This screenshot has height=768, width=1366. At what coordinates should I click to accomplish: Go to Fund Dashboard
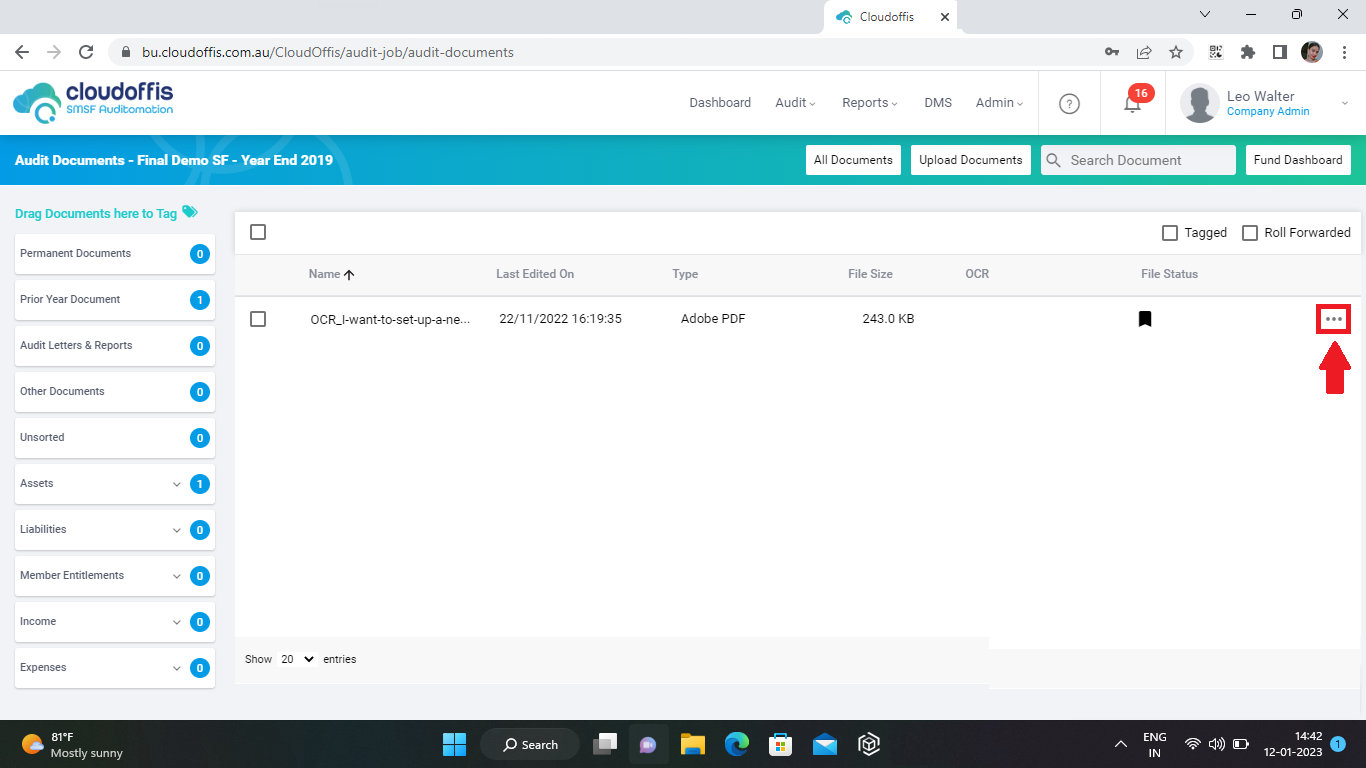[x=1297, y=160]
